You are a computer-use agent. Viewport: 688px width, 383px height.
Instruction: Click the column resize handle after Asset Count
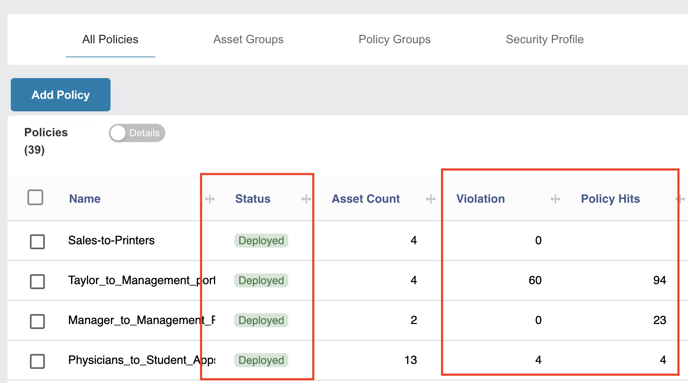(431, 199)
